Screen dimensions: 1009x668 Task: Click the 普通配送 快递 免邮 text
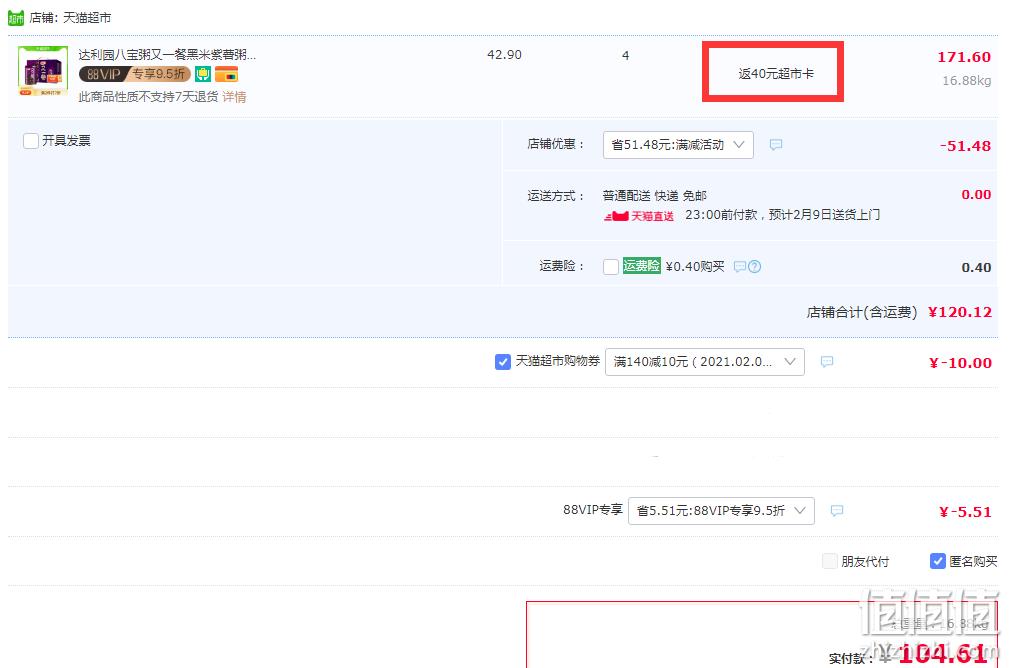[x=654, y=196]
